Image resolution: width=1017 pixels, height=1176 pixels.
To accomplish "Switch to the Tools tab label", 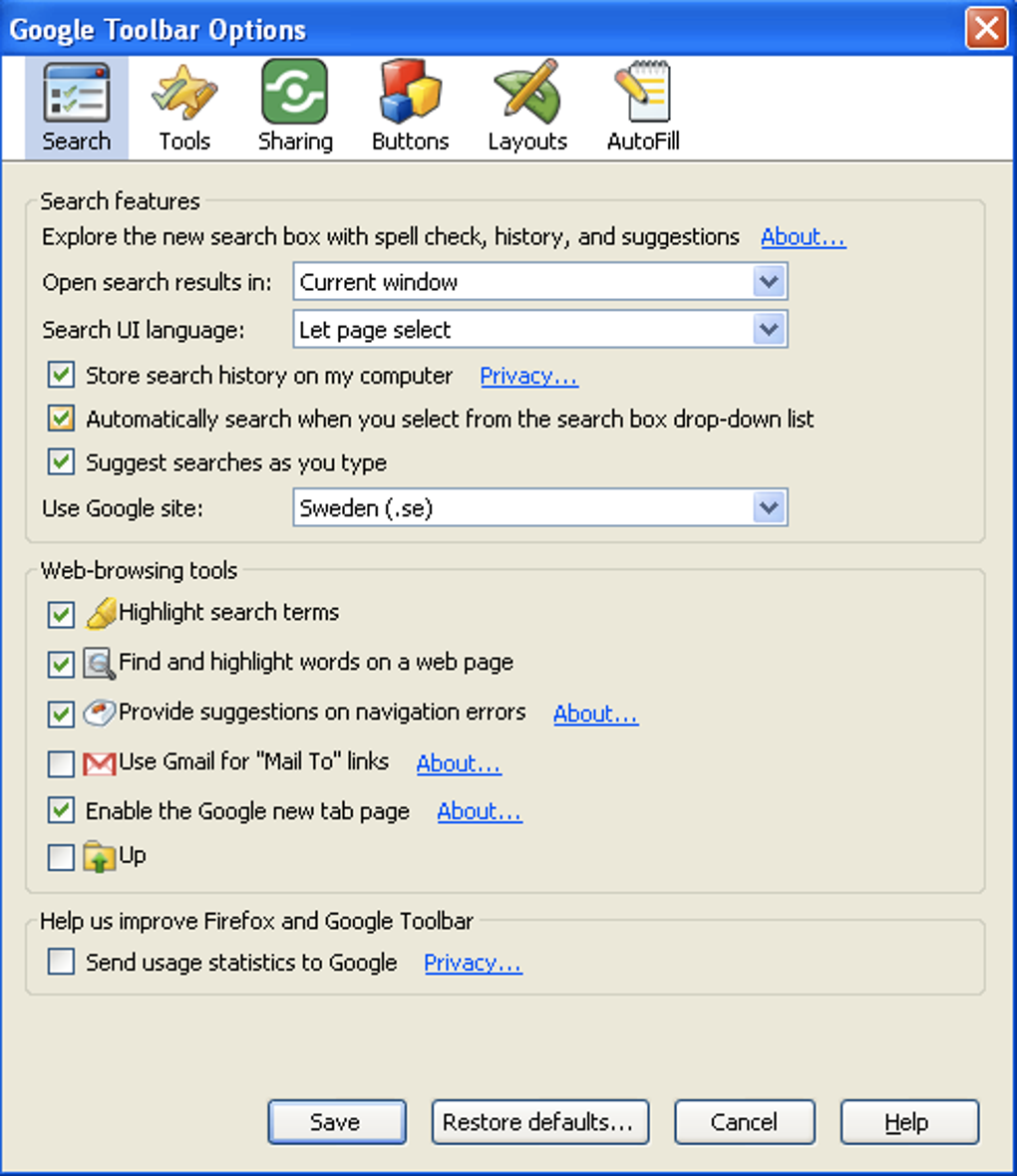I will [183, 141].
